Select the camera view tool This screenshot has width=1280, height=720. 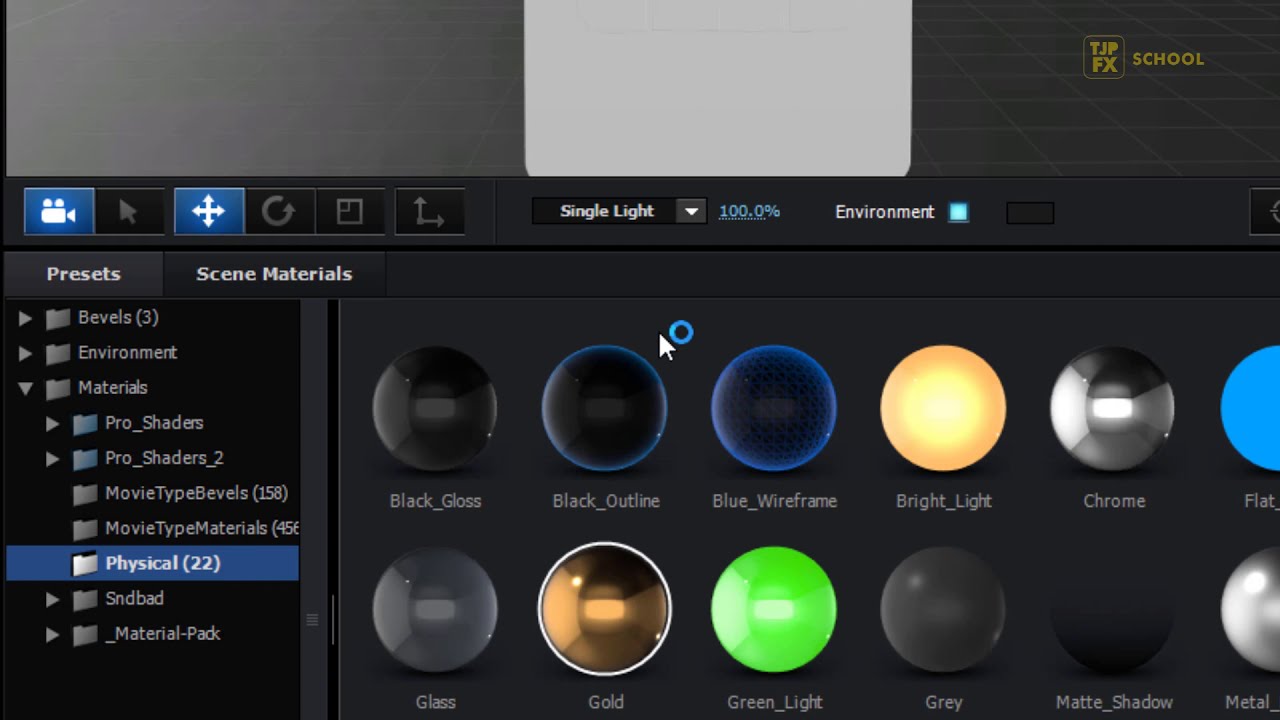pyautogui.click(x=59, y=211)
